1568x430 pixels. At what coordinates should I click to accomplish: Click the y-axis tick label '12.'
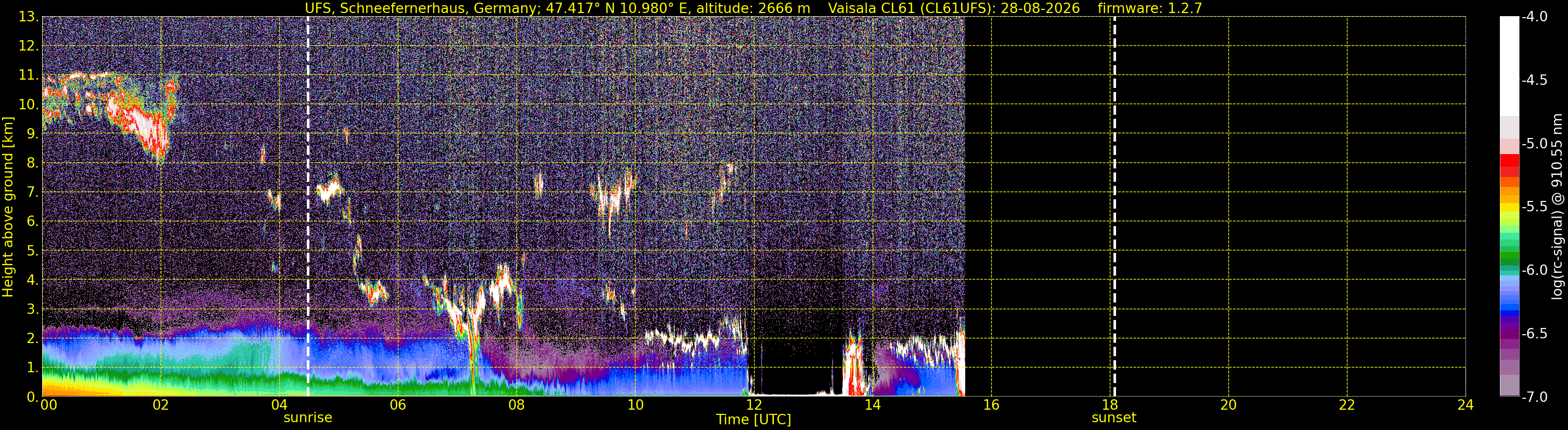click(x=29, y=46)
